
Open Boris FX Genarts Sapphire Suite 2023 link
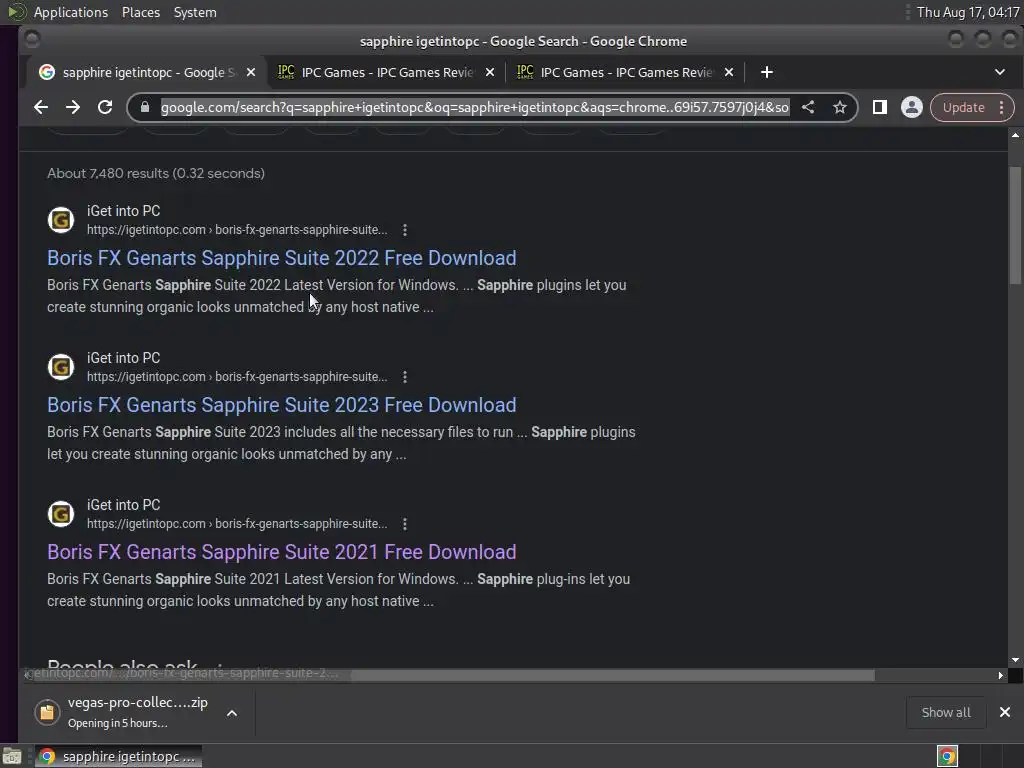point(281,405)
